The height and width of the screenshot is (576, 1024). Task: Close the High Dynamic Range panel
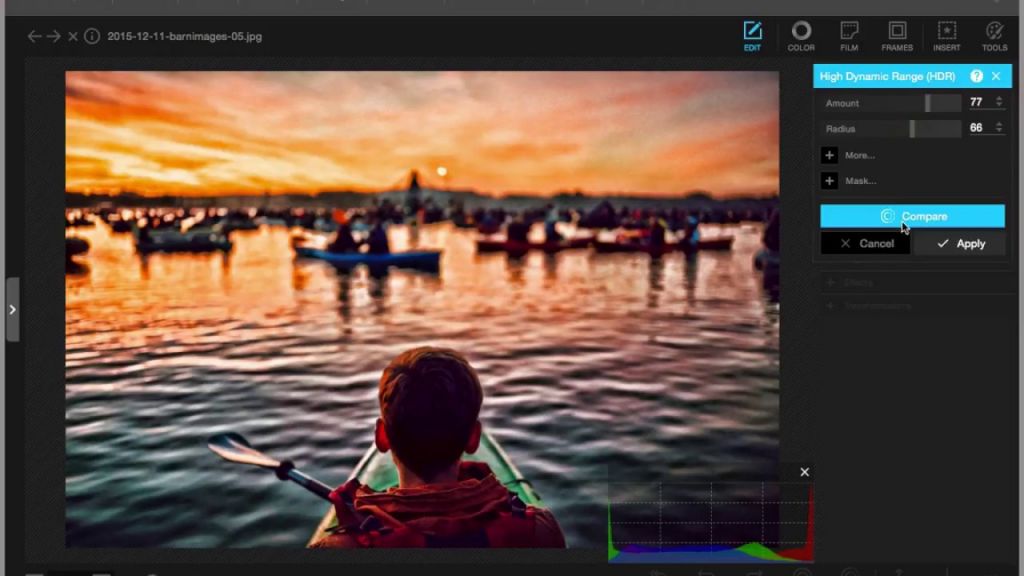[x=996, y=76]
